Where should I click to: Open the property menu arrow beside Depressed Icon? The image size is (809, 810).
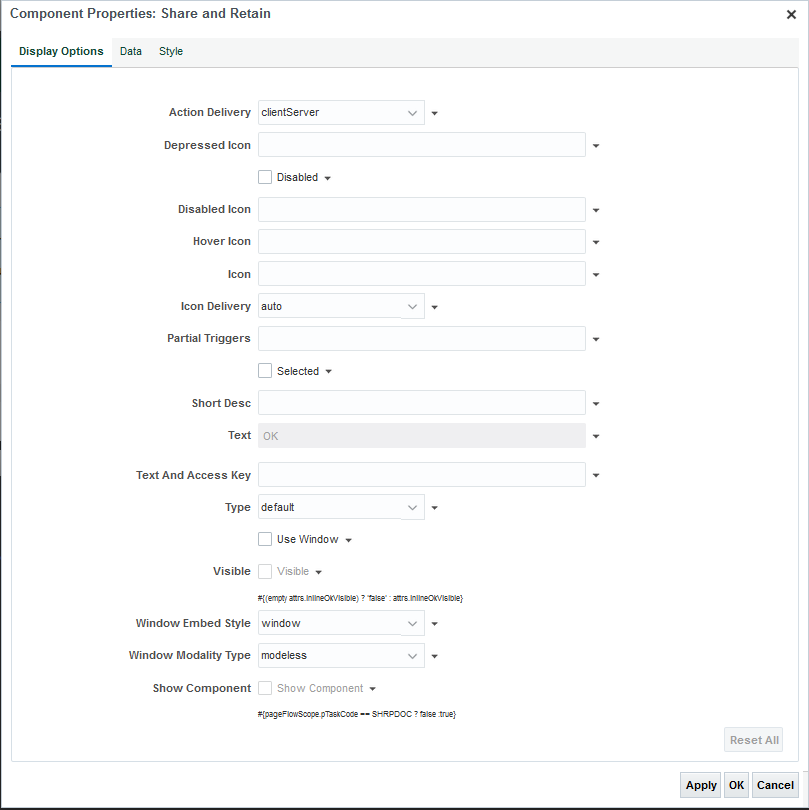coord(596,144)
